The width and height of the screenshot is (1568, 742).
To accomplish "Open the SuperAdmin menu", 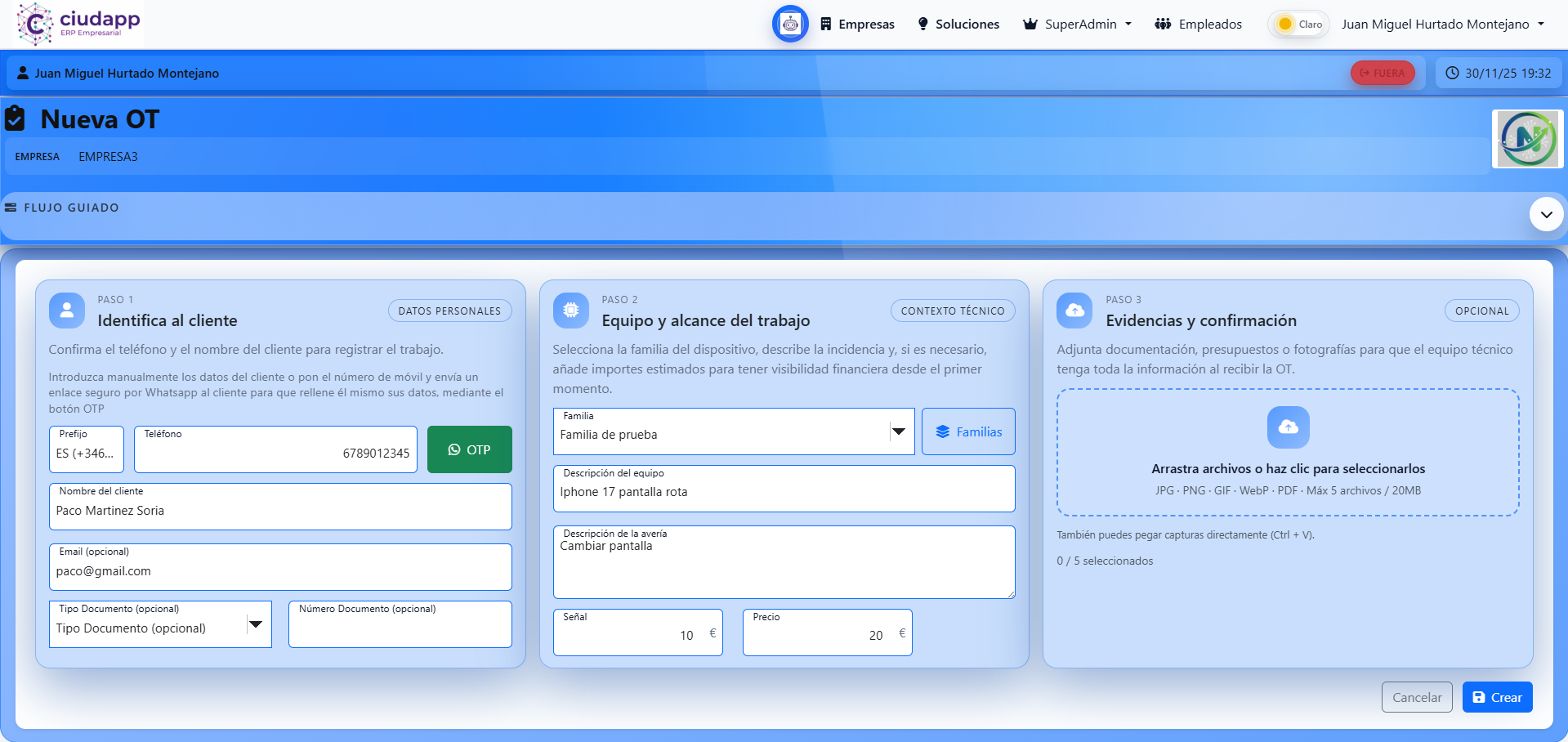I will (x=1076, y=24).
